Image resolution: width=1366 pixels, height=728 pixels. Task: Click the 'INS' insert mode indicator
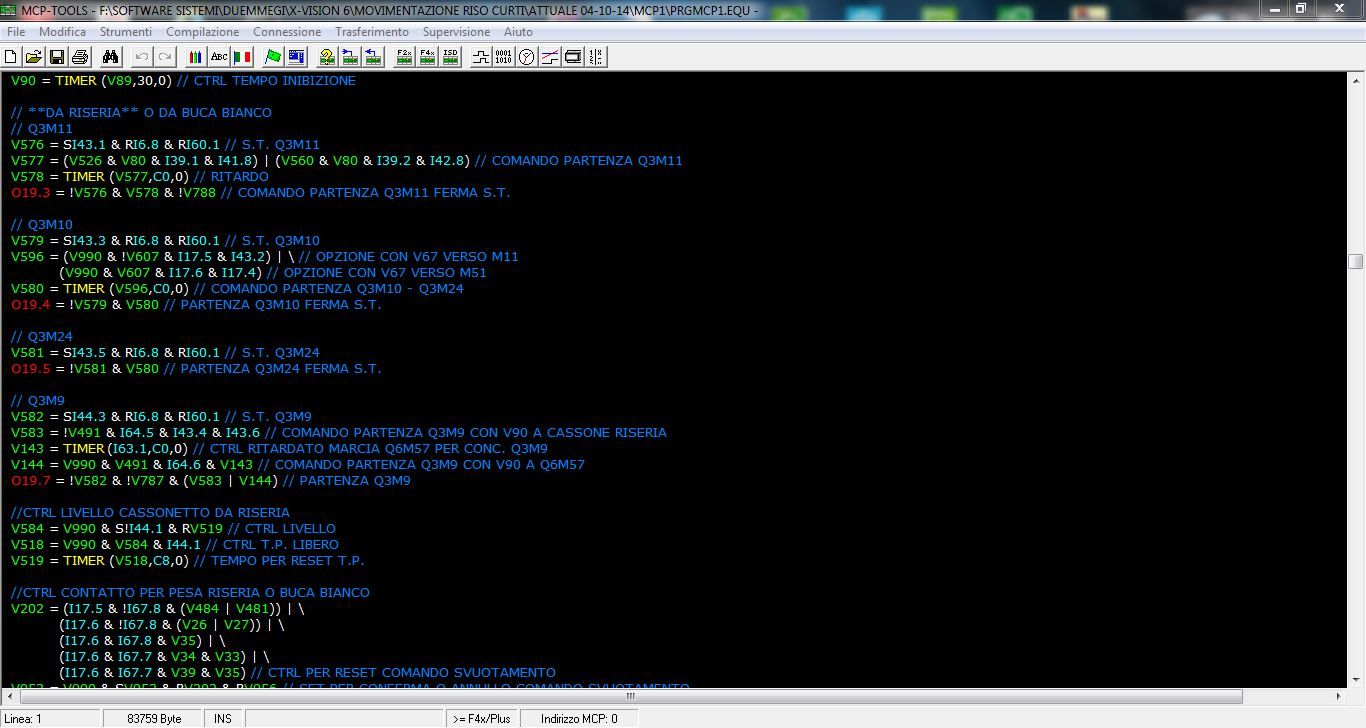[223, 718]
